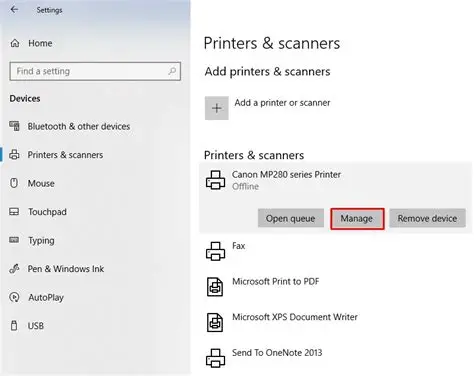Open Touchpad settings page
Screen dimensions: 474x376
point(47,212)
